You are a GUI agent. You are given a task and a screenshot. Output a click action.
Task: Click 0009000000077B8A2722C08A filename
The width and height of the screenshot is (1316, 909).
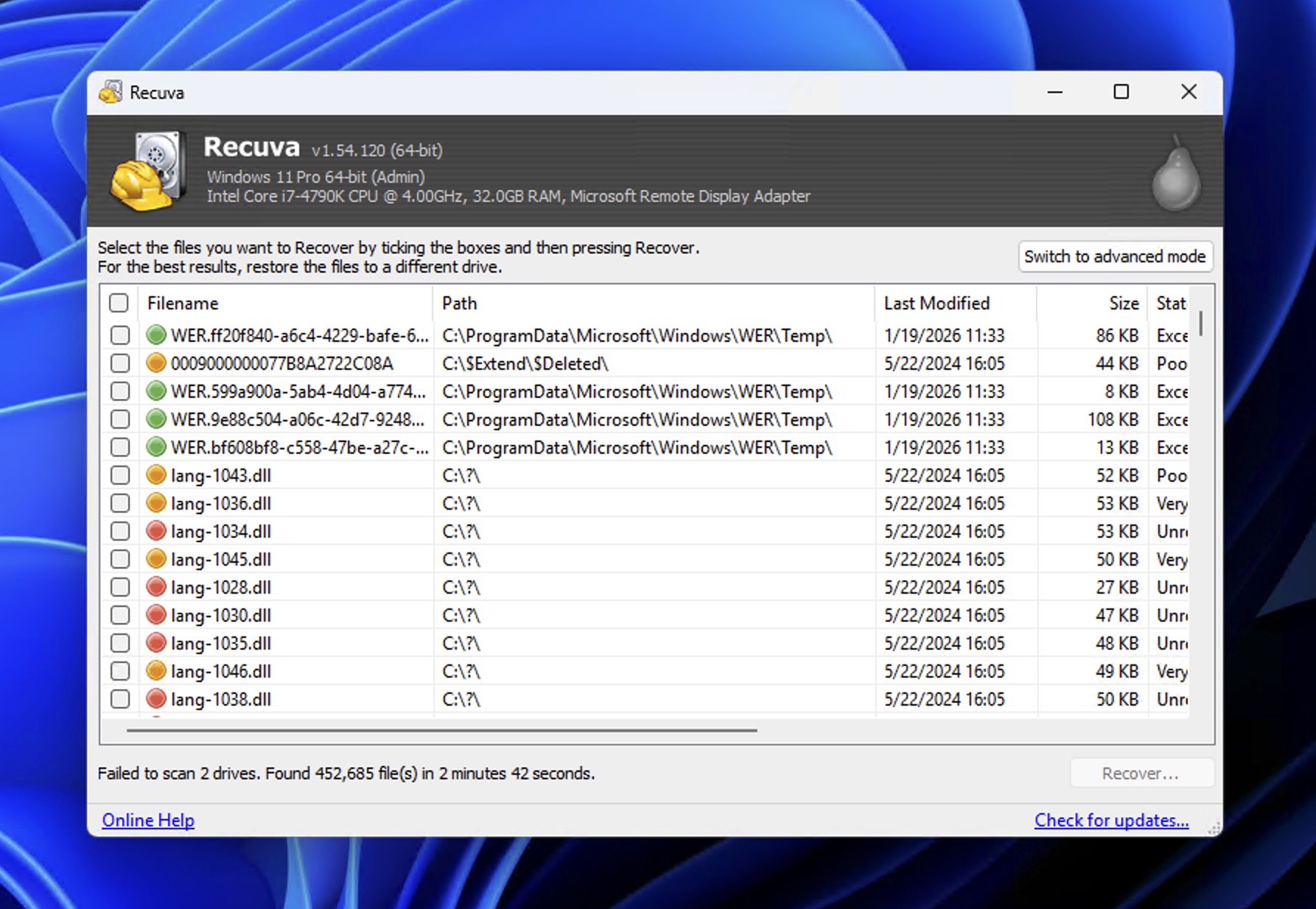282,363
